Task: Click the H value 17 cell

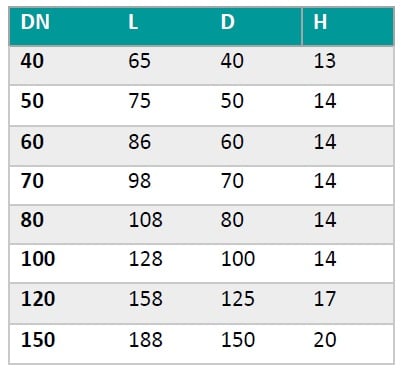Action: (x=324, y=299)
